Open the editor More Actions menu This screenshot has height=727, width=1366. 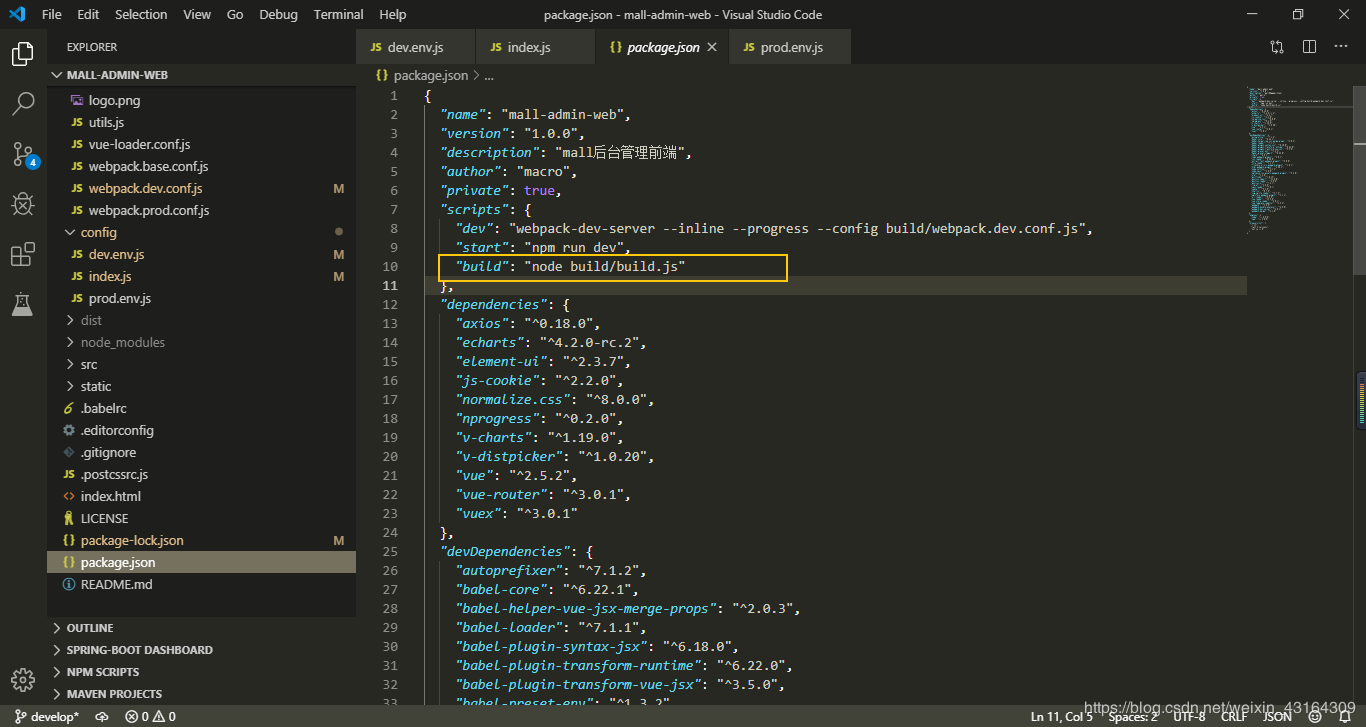[1340, 47]
